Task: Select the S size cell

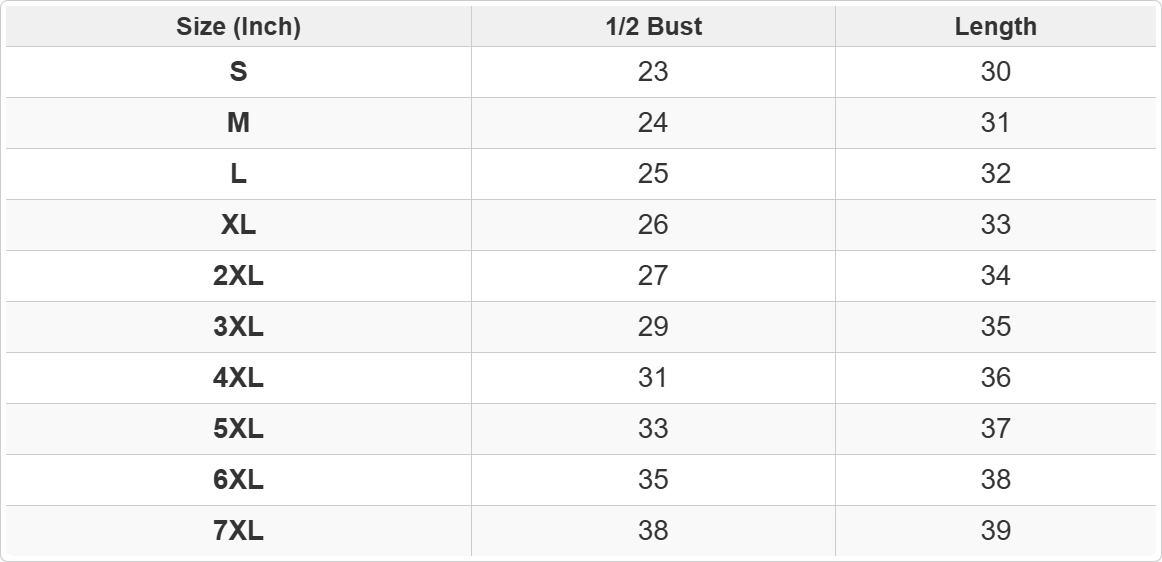Action: coord(239,72)
